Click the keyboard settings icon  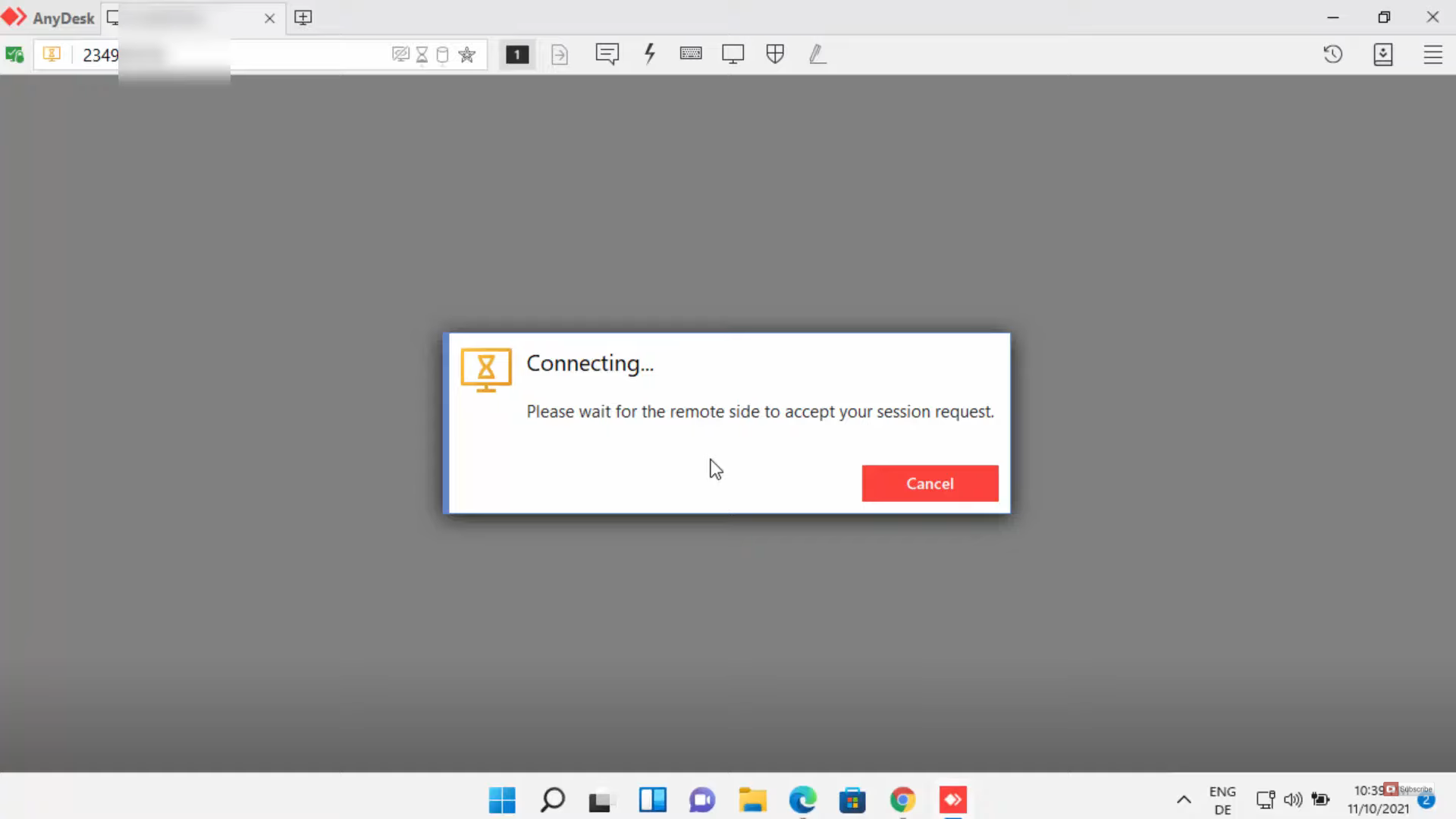(691, 54)
